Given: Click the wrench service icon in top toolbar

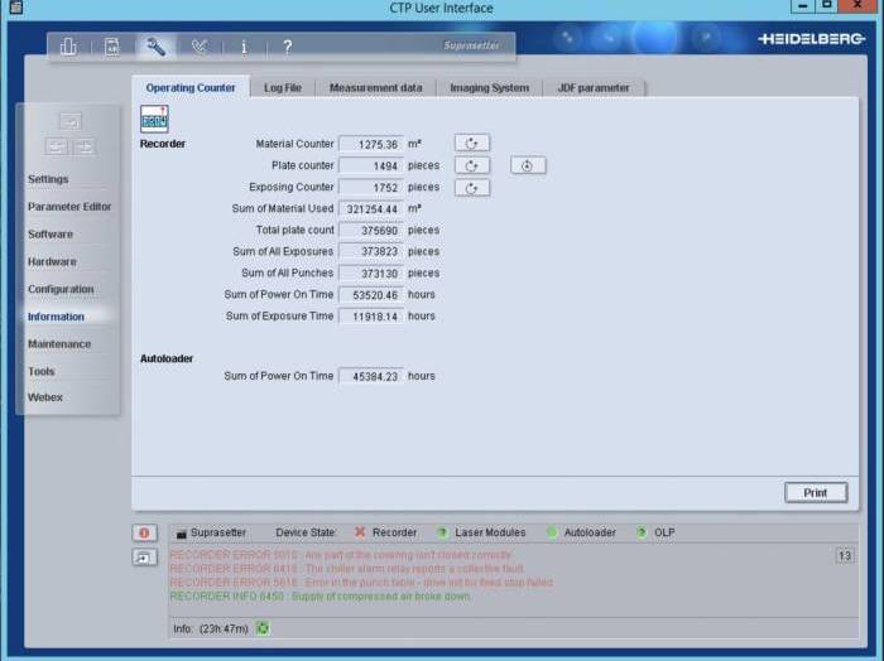Looking at the screenshot, I should [155, 46].
